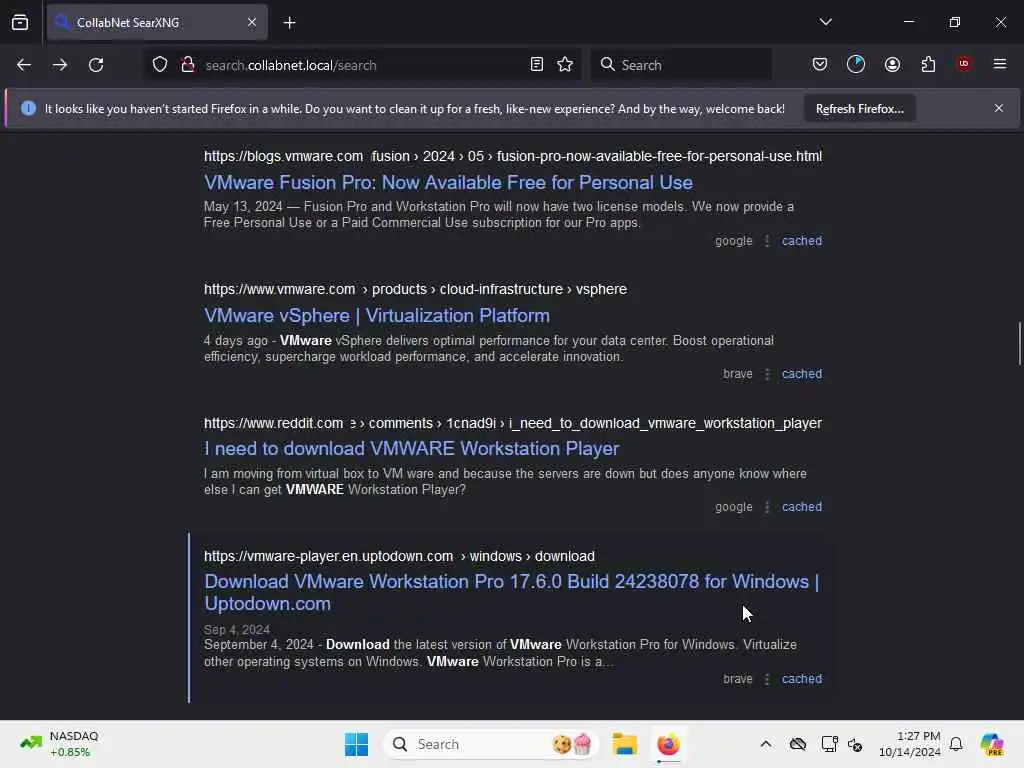Open a new browser tab
This screenshot has width=1024, height=768.
point(289,22)
